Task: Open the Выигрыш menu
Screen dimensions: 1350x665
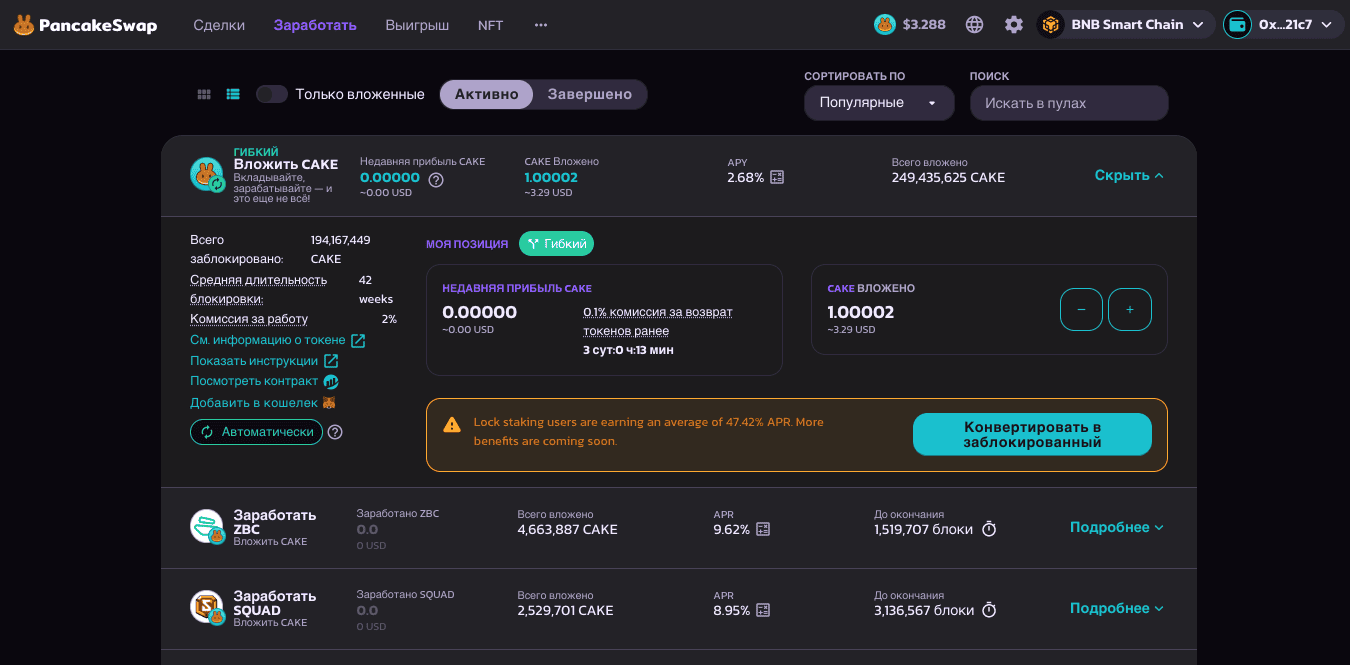Action: (x=417, y=25)
